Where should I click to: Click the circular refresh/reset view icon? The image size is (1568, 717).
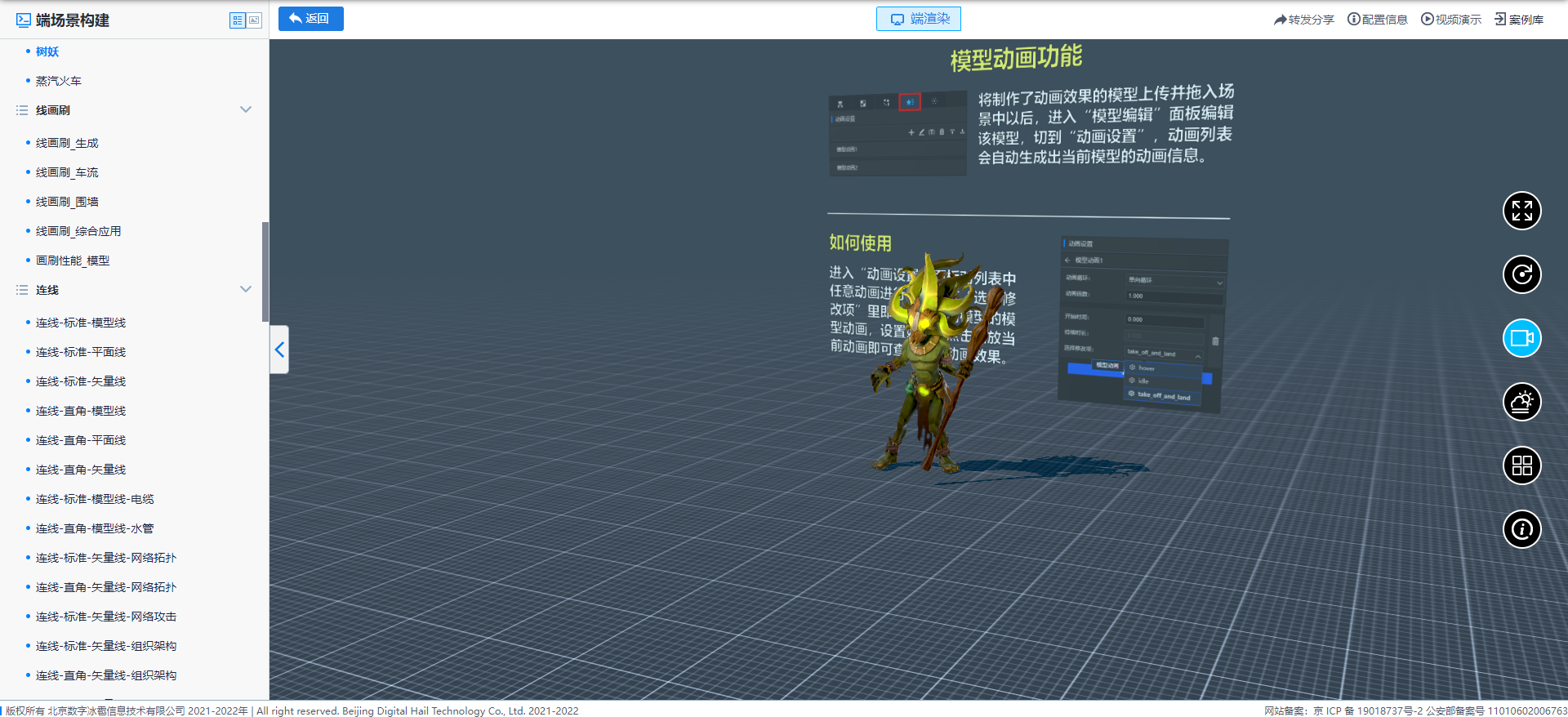pyautogui.click(x=1521, y=274)
